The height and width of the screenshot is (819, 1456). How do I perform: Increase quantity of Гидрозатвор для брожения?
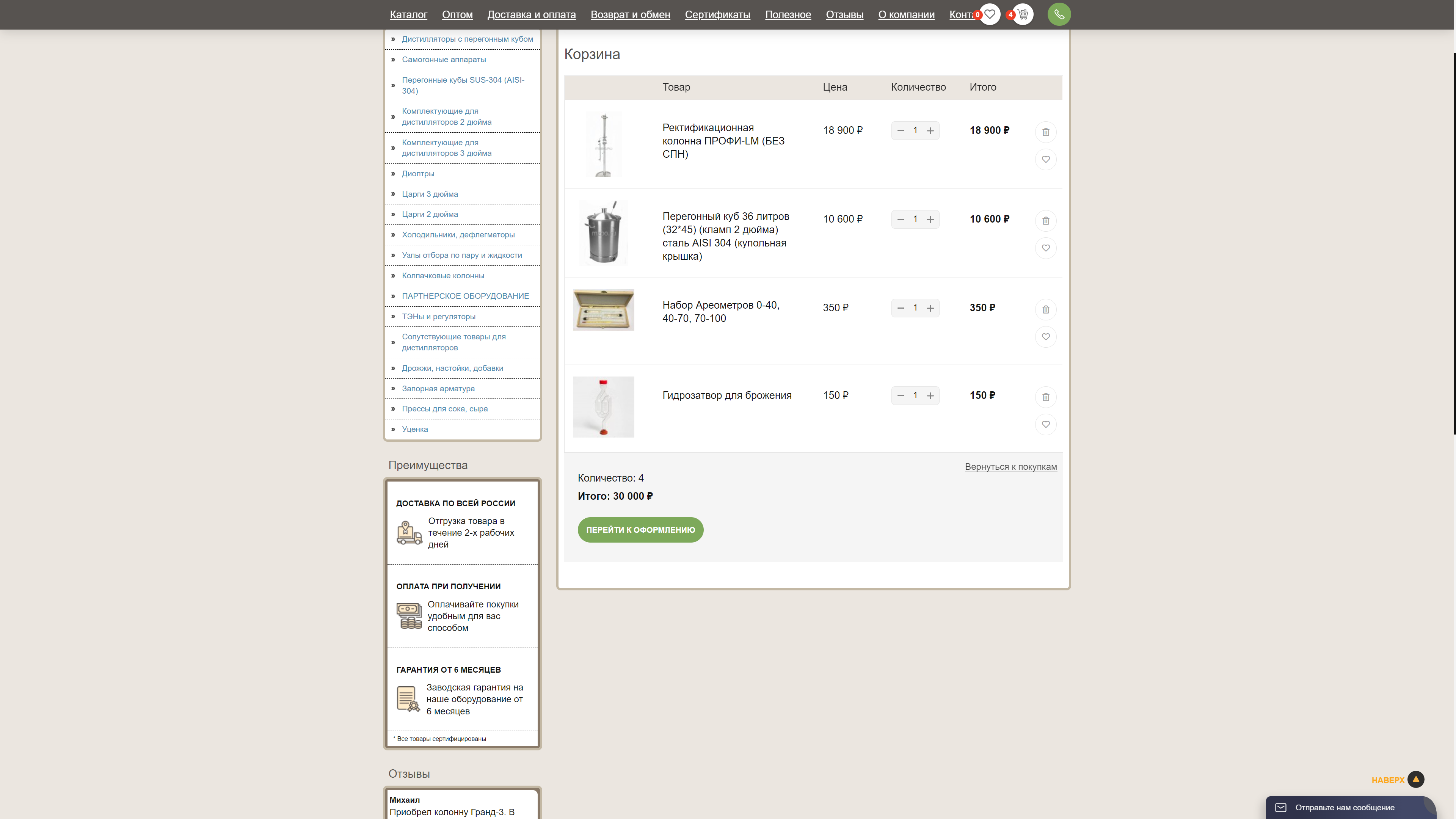tap(930, 395)
